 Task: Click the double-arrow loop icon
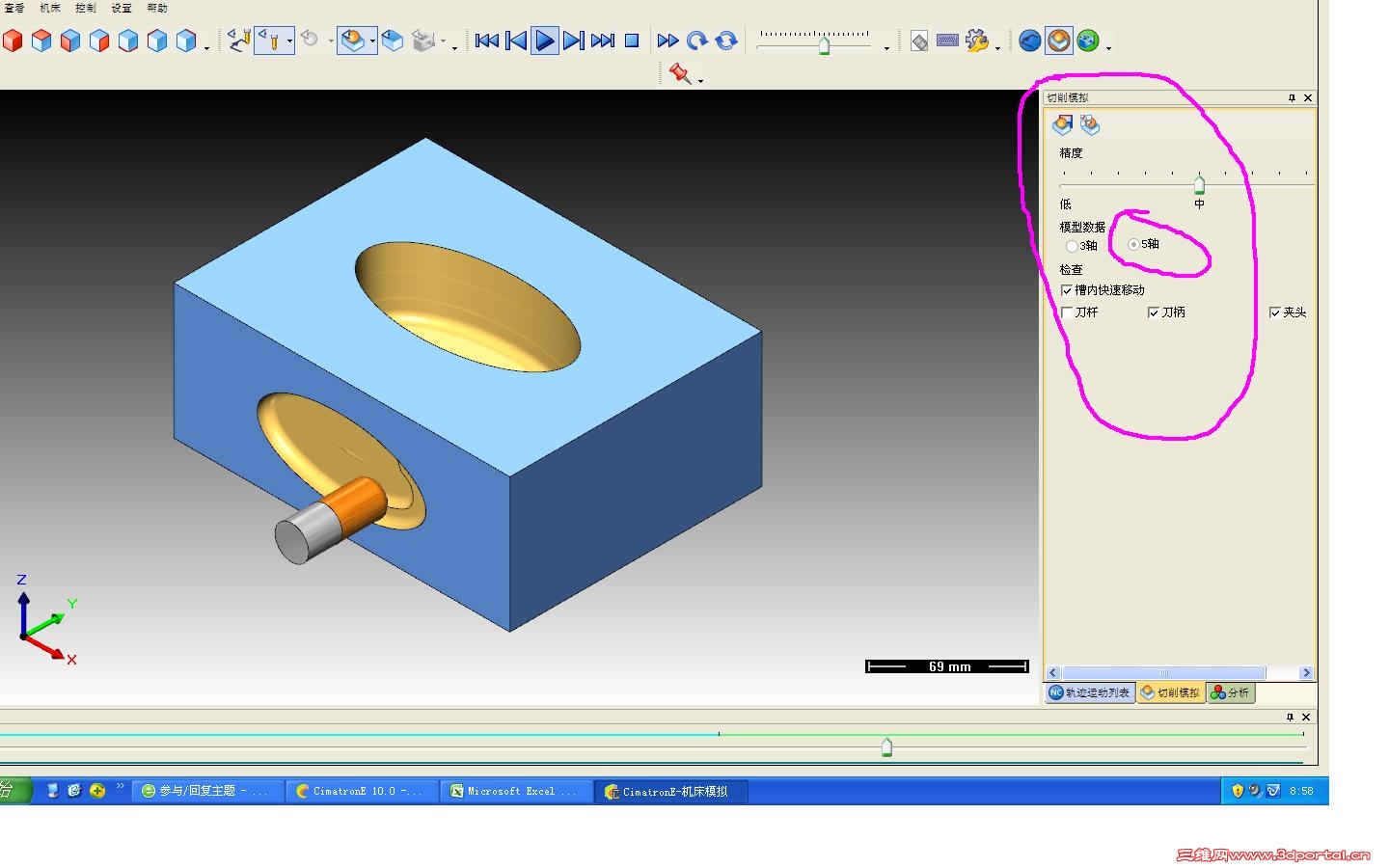(726, 41)
